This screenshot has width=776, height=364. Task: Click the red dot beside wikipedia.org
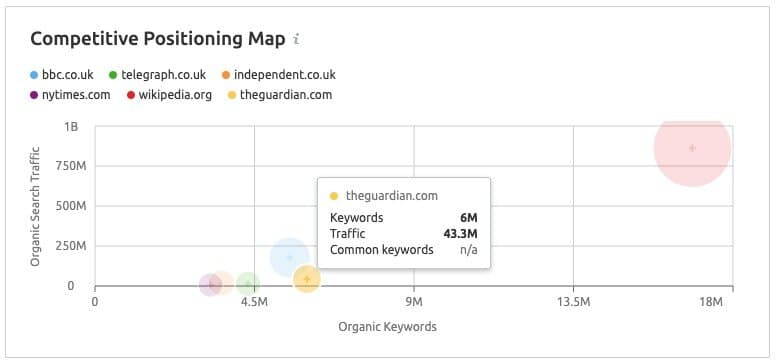coord(131,95)
